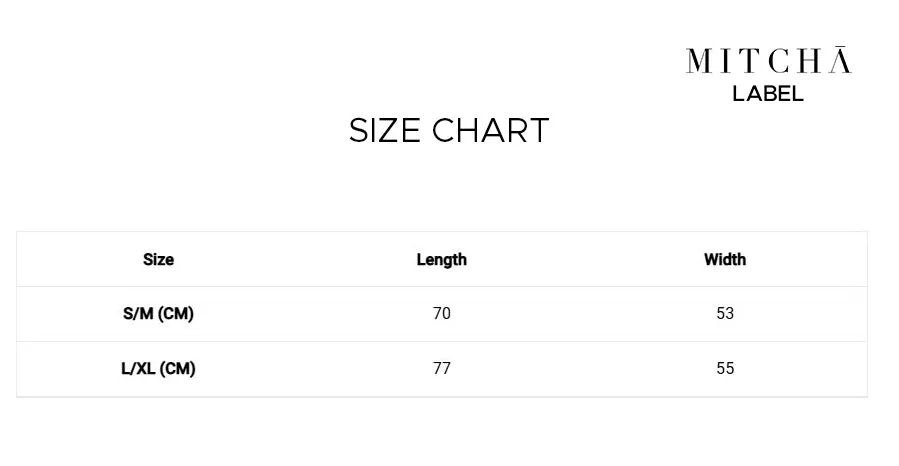The height and width of the screenshot is (466, 899).
Task: Click the L/XL (CM) row label
Action: point(158,368)
